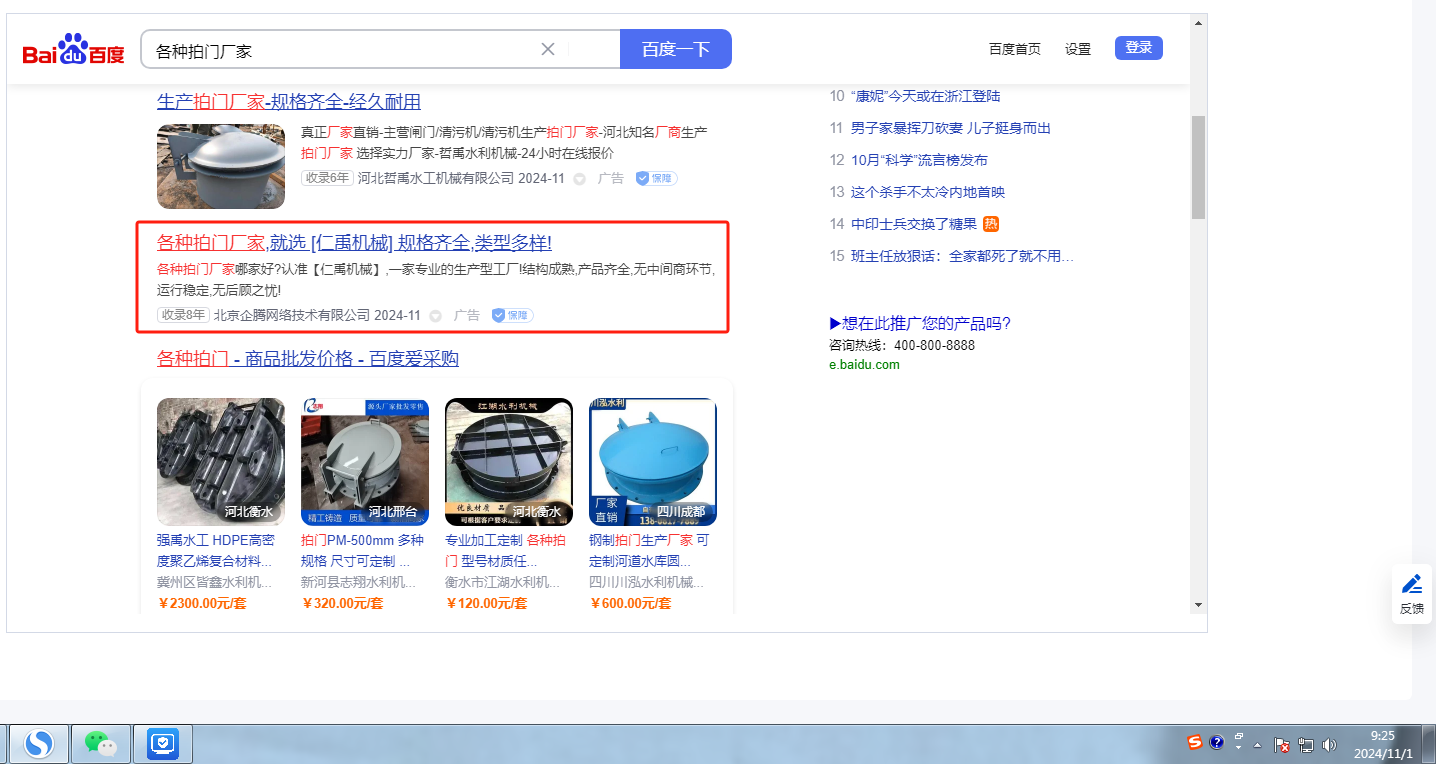This screenshot has width=1436, height=764.
Task: Click the e.baidu.com link
Action: coord(864,365)
